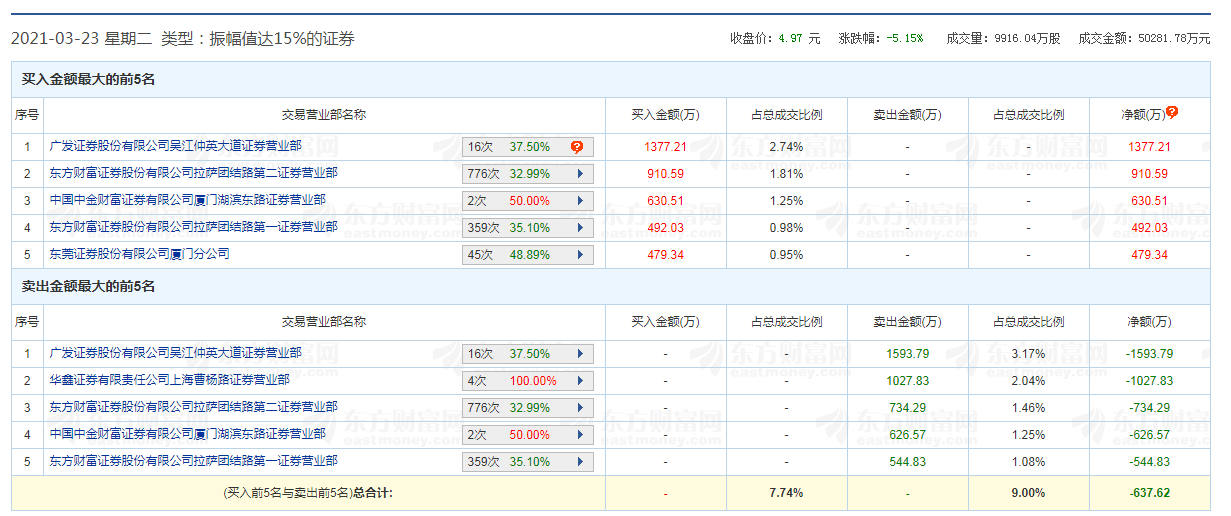Click the arrow icon beside 45次 48.89%
Screen dimensions: 1231x516
point(580,255)
